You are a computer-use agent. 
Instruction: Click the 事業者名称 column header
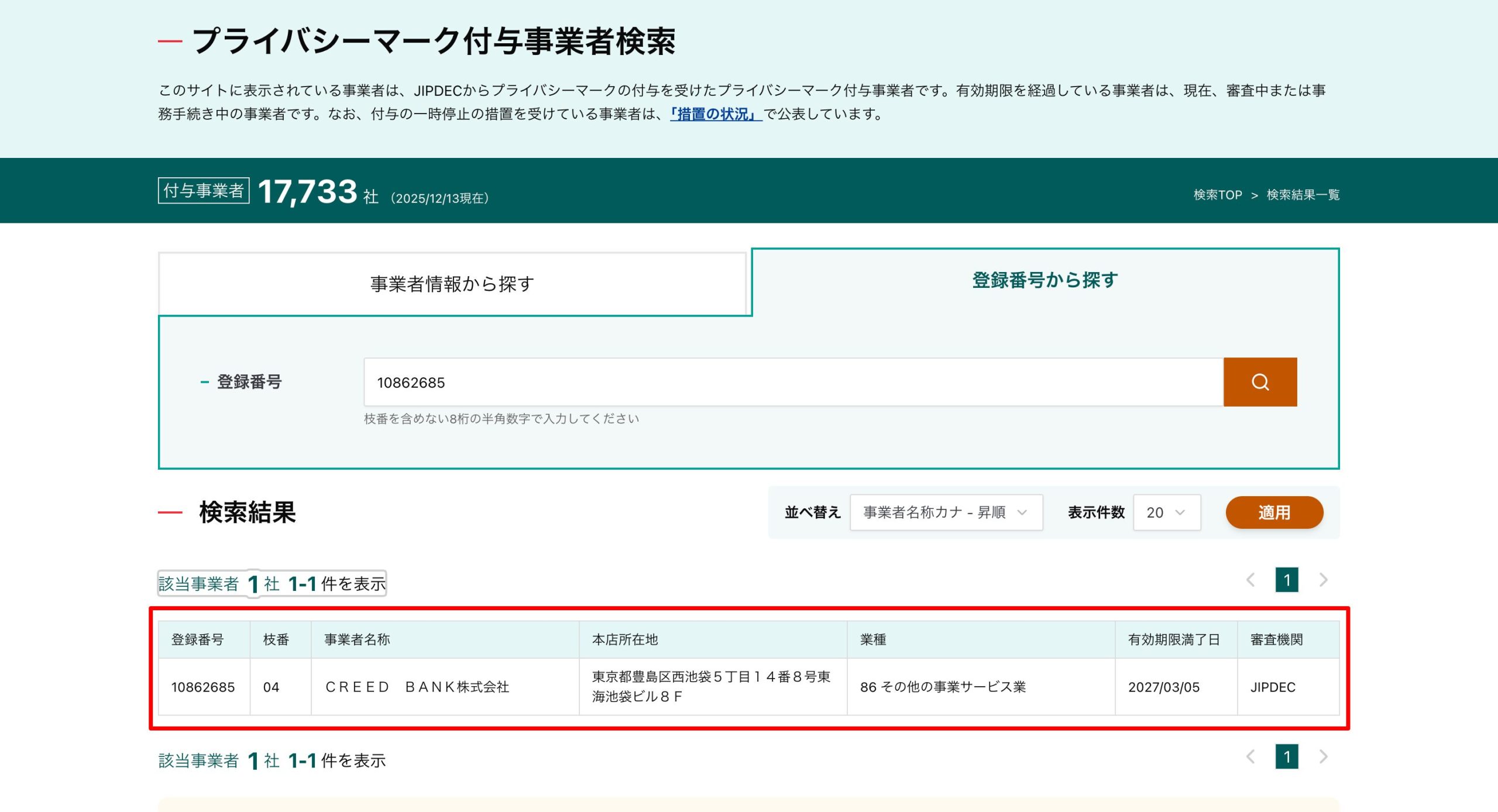[x=445, y=639]
